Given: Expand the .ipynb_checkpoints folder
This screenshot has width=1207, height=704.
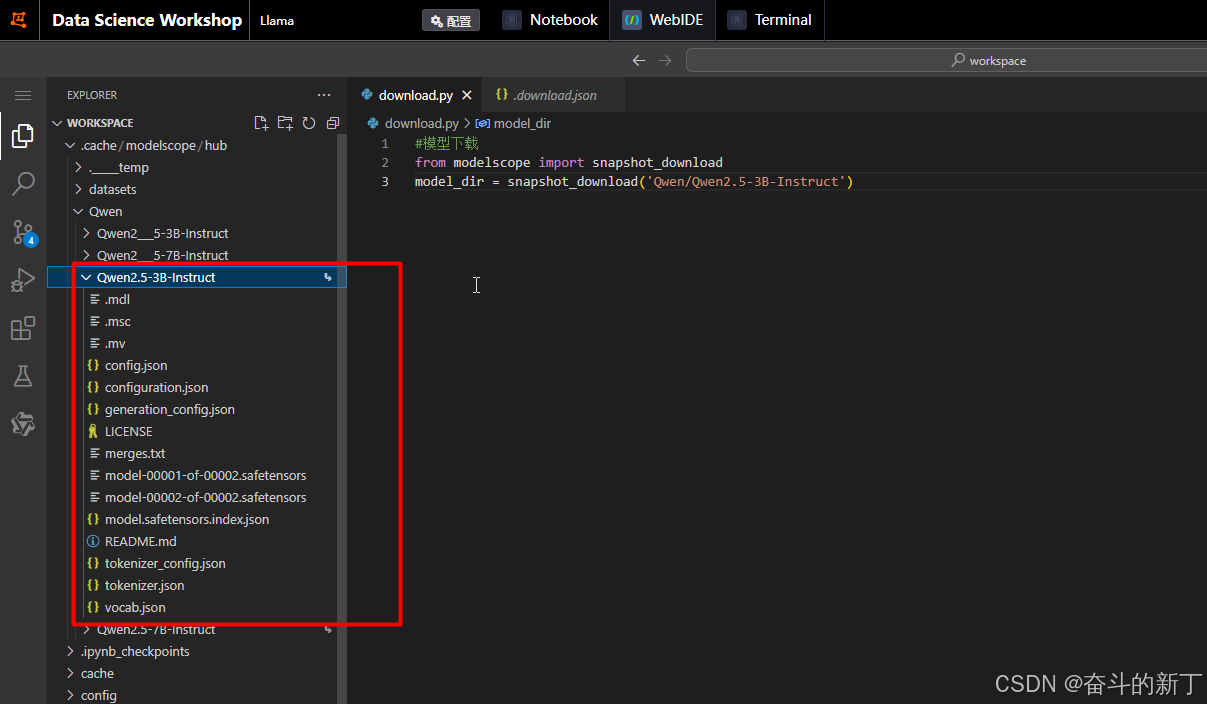Looking at the screenshot, I should tap(134, 651).
